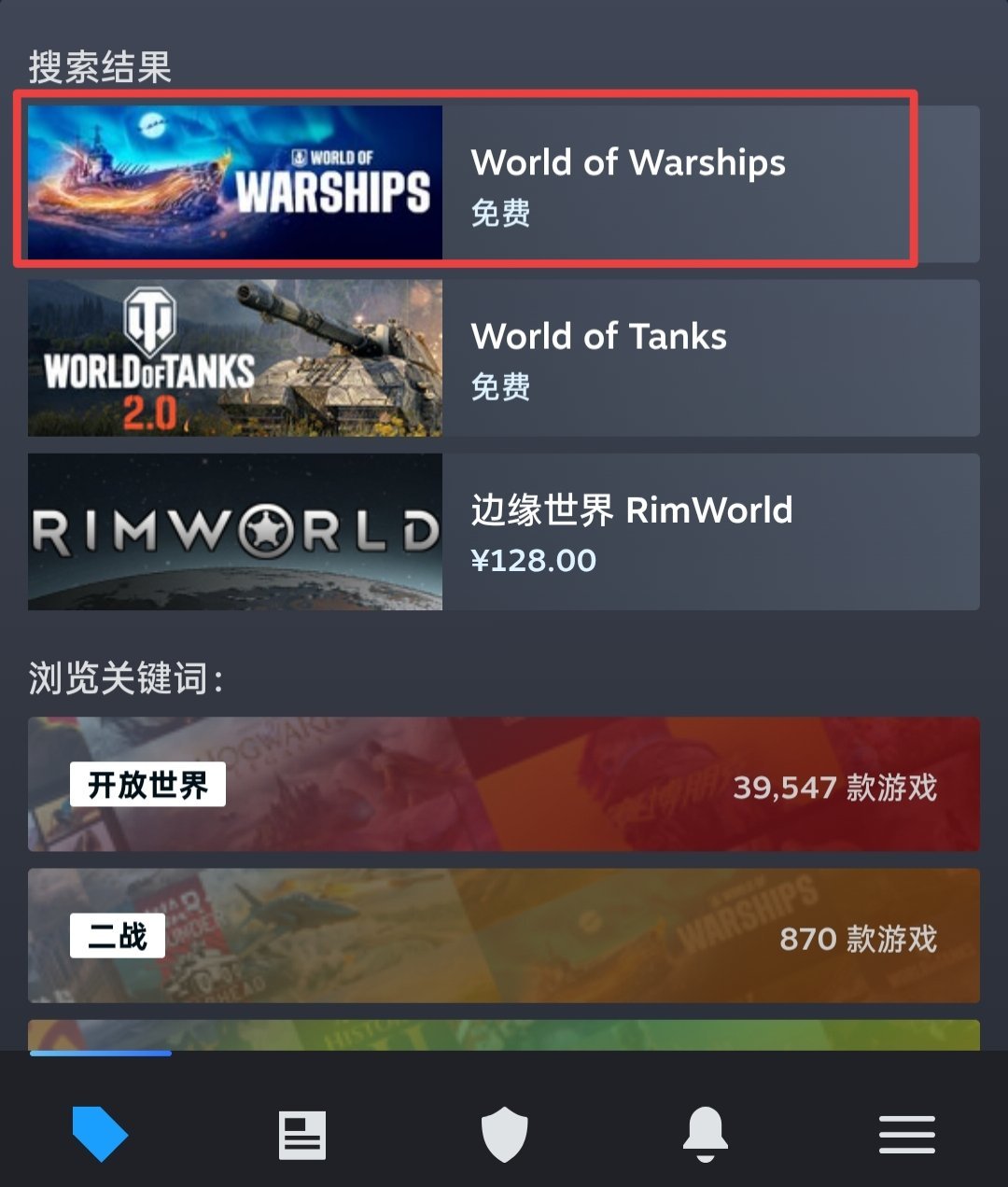Browse the 开放世界 keyword tag
The image size is (1008, 1187).
coord(147,785)
